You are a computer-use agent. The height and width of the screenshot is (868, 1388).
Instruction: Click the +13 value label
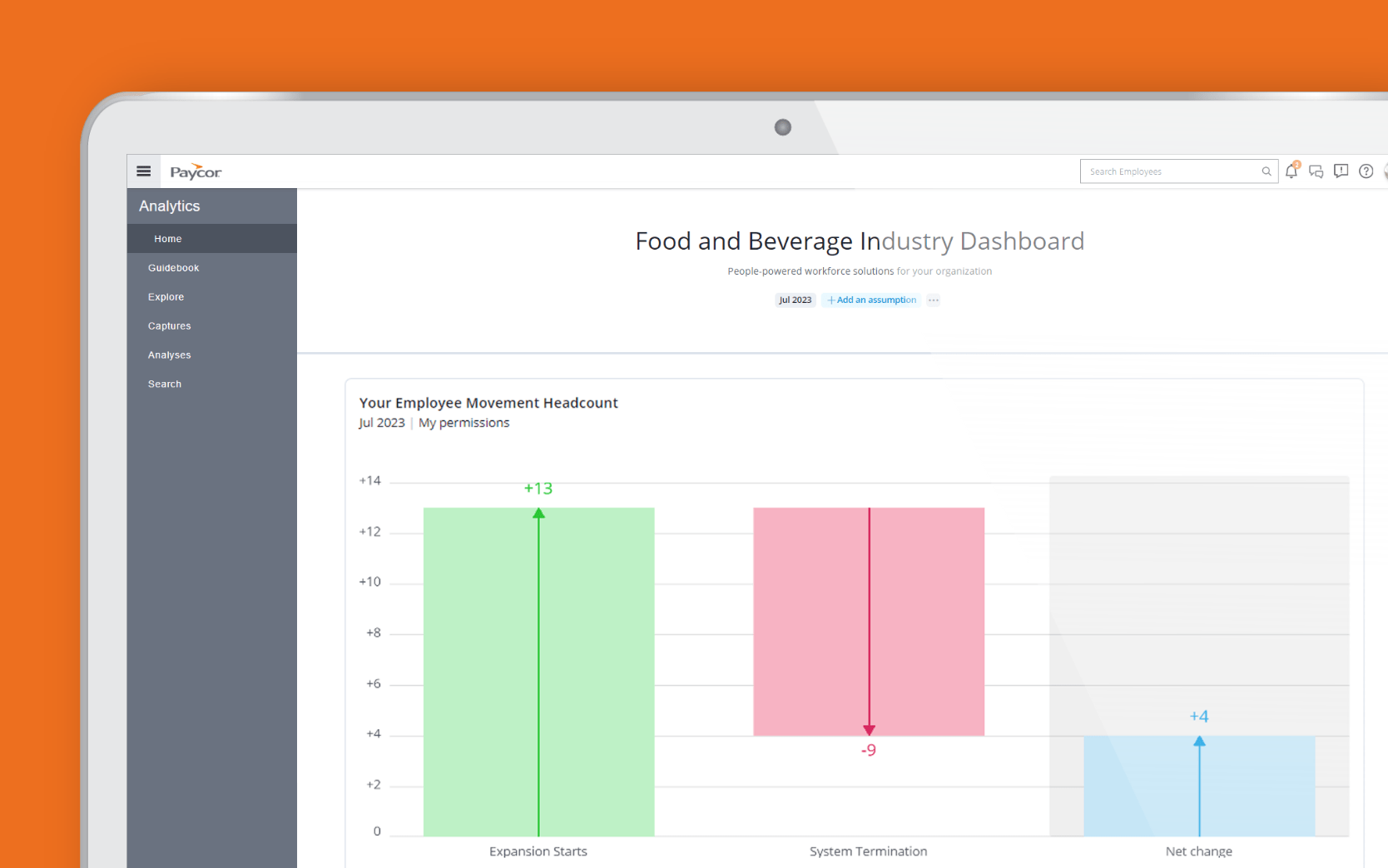[x=538, y=489]
